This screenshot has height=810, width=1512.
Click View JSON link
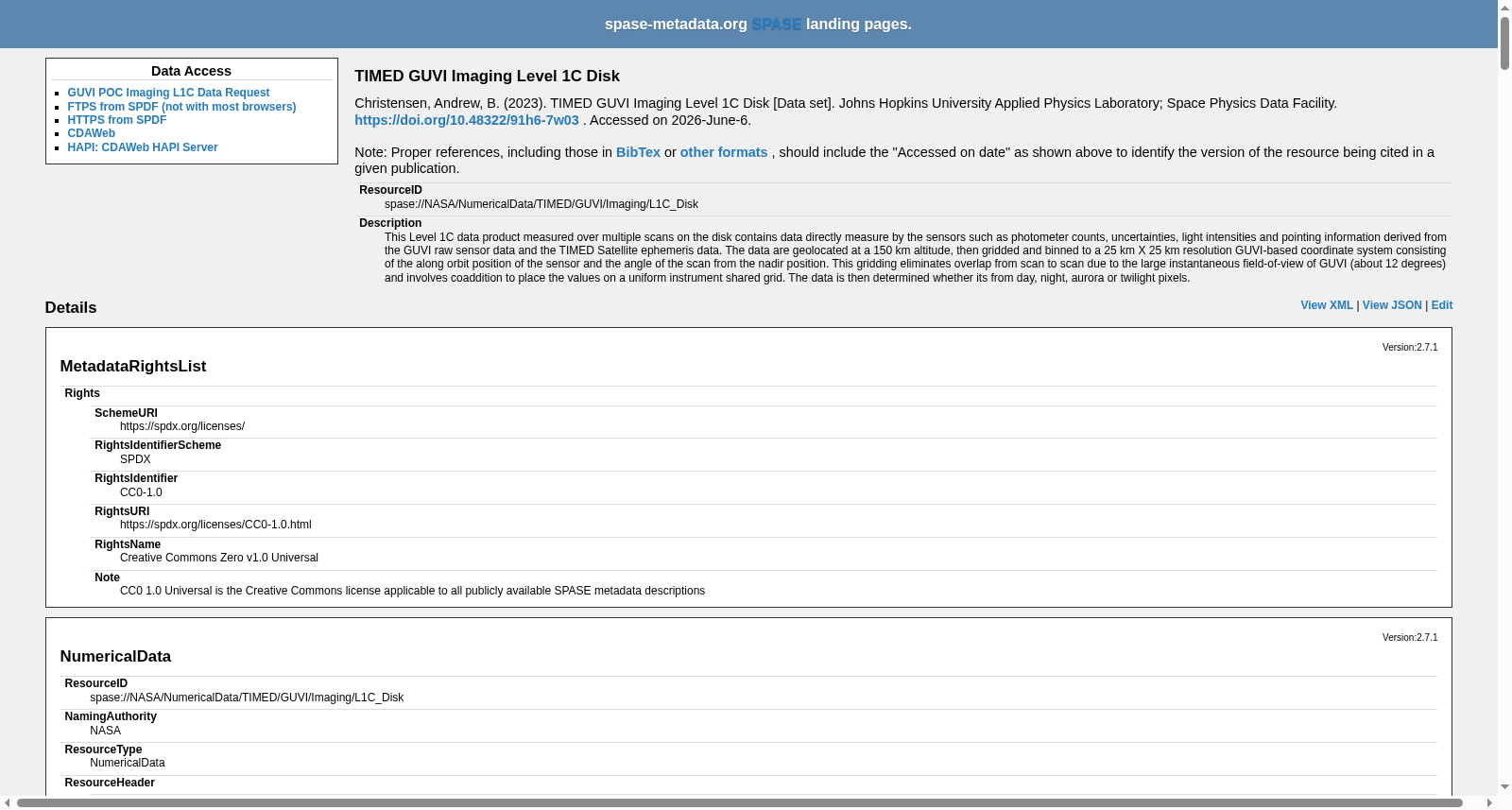coord(1392,305)
